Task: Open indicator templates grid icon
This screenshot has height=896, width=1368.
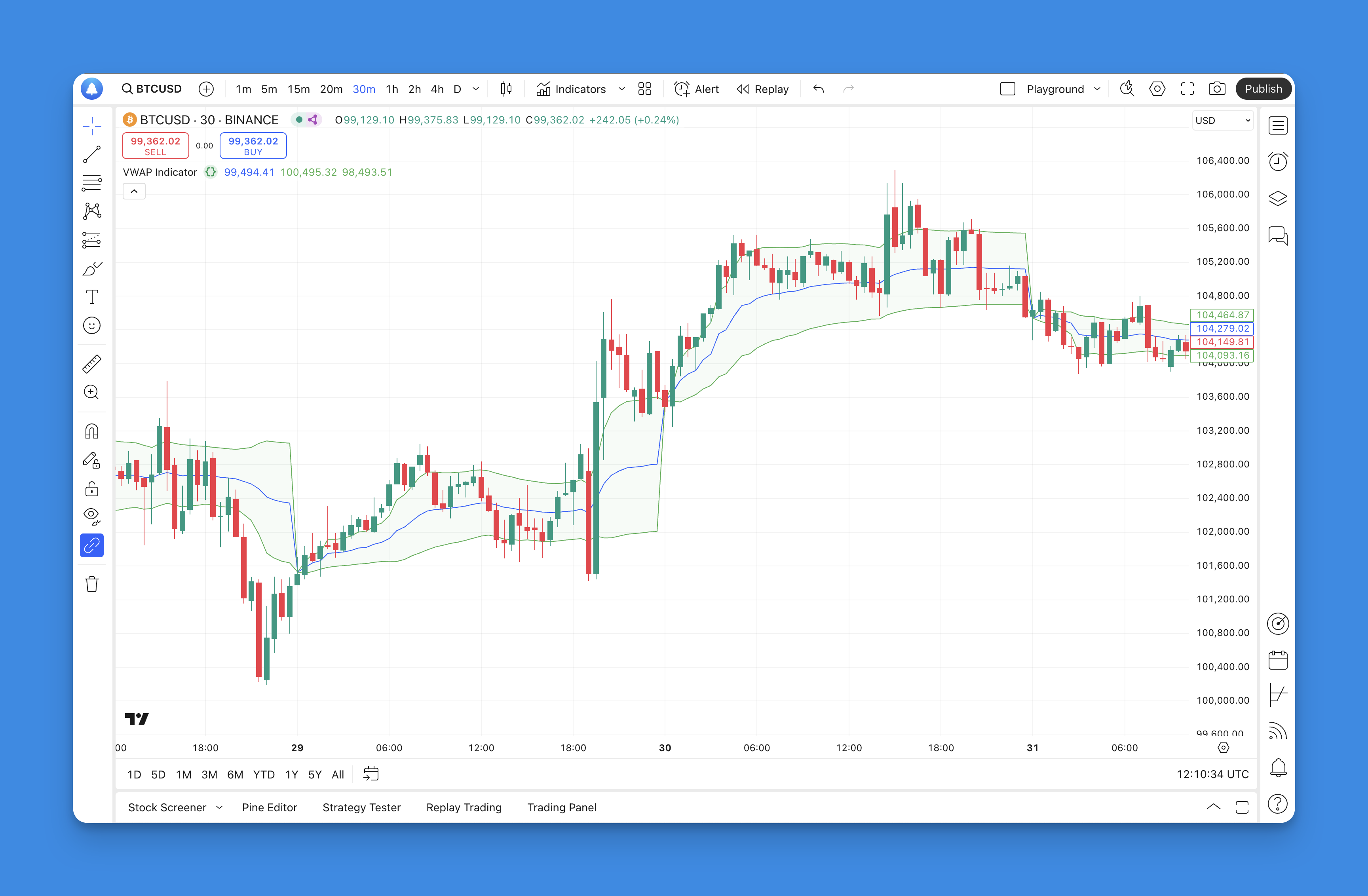Action: click(x=645, y=89)
